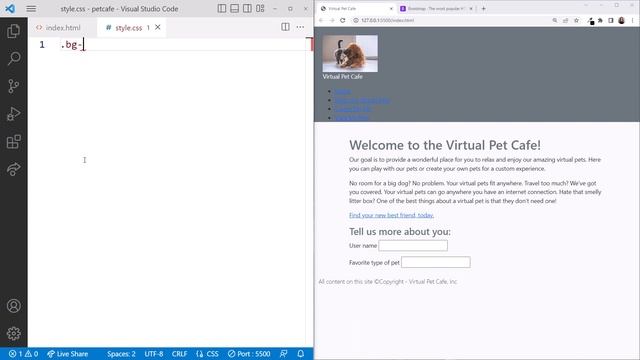Click the Virtual Pet Cafe brand text
Screen dimensions: 640x360
pos(342,77)
